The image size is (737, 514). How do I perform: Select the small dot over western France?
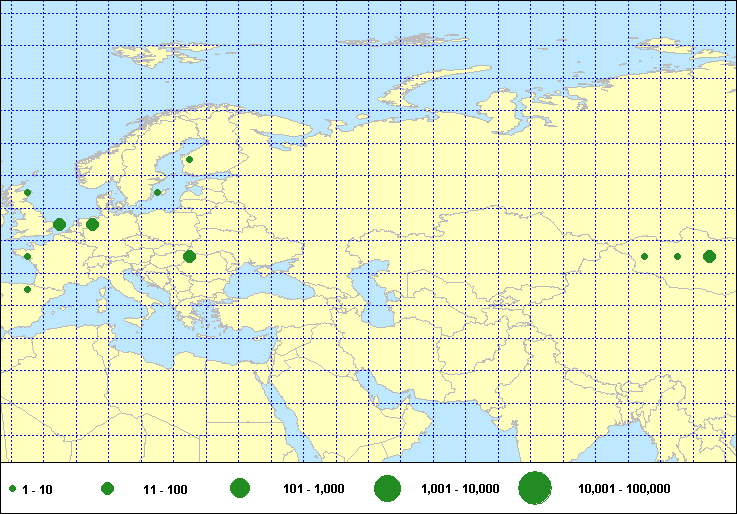tap(27, 256)
